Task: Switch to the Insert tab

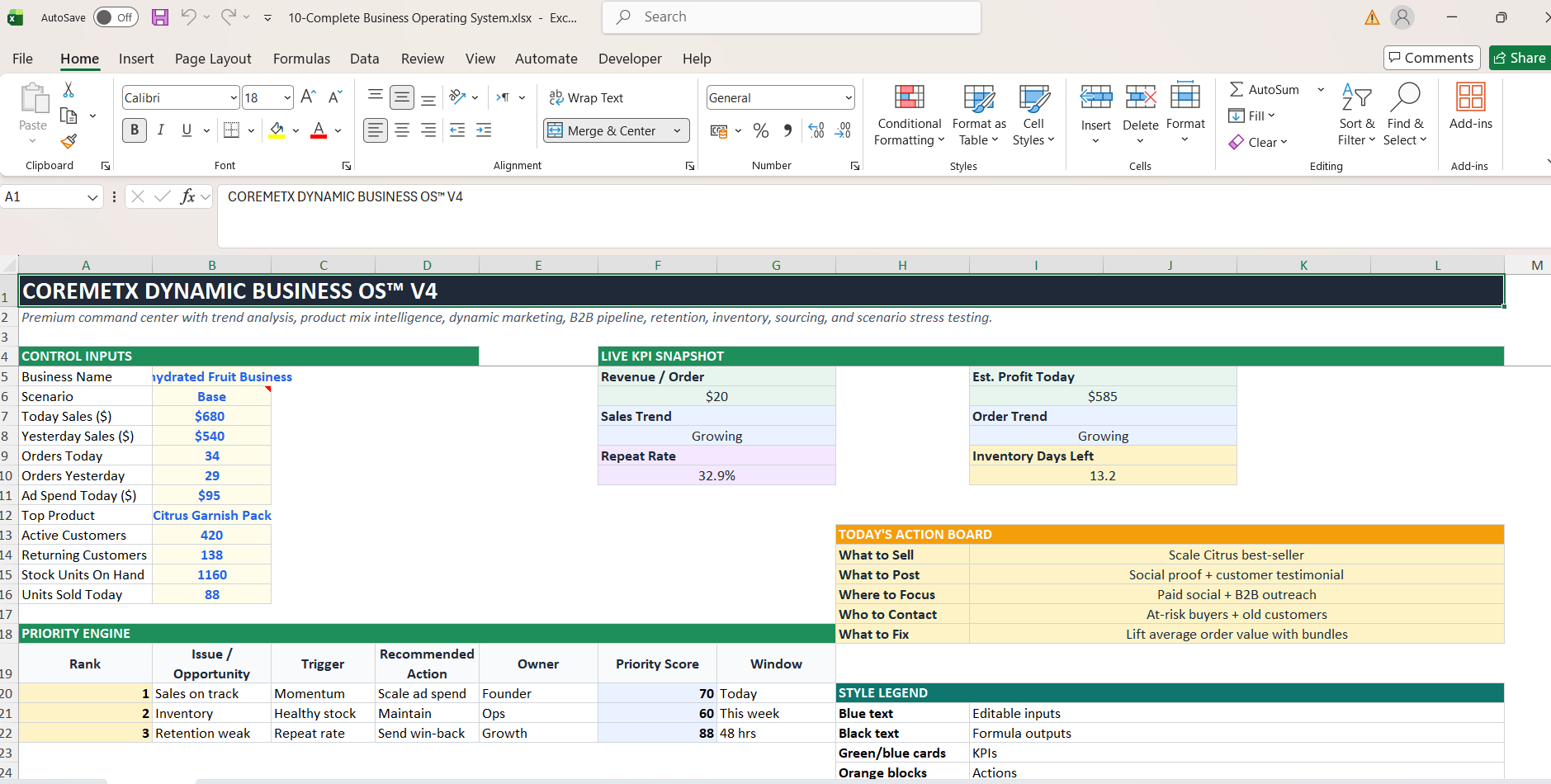Action: coord(136,59)
